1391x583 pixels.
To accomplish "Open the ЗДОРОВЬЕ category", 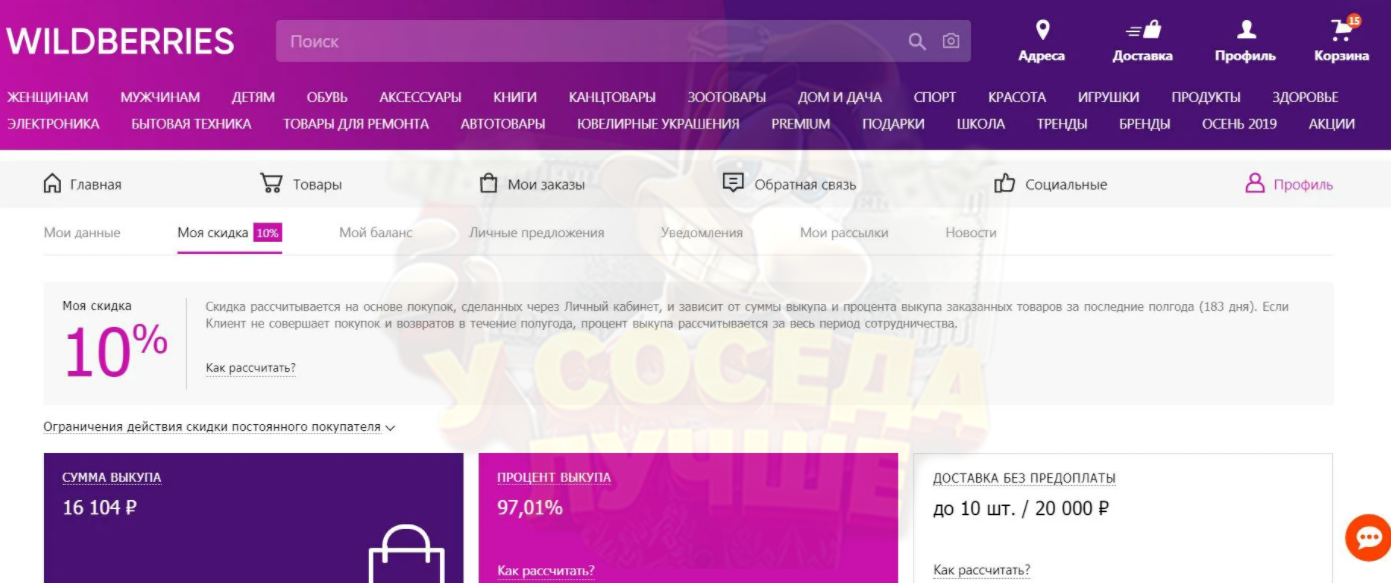I will coord(1305,97).
